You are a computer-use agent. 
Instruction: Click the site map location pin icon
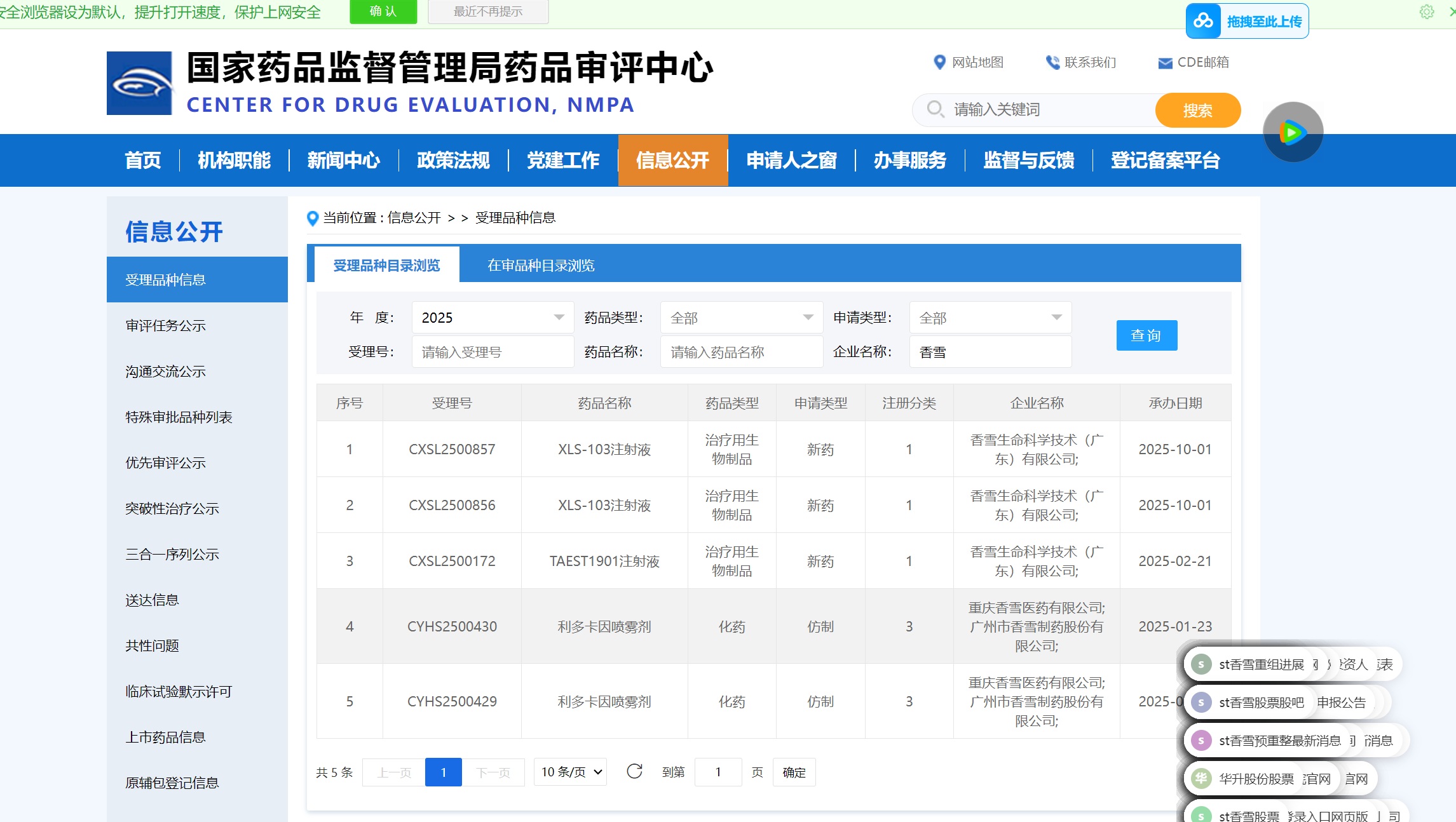coord(939,62)
